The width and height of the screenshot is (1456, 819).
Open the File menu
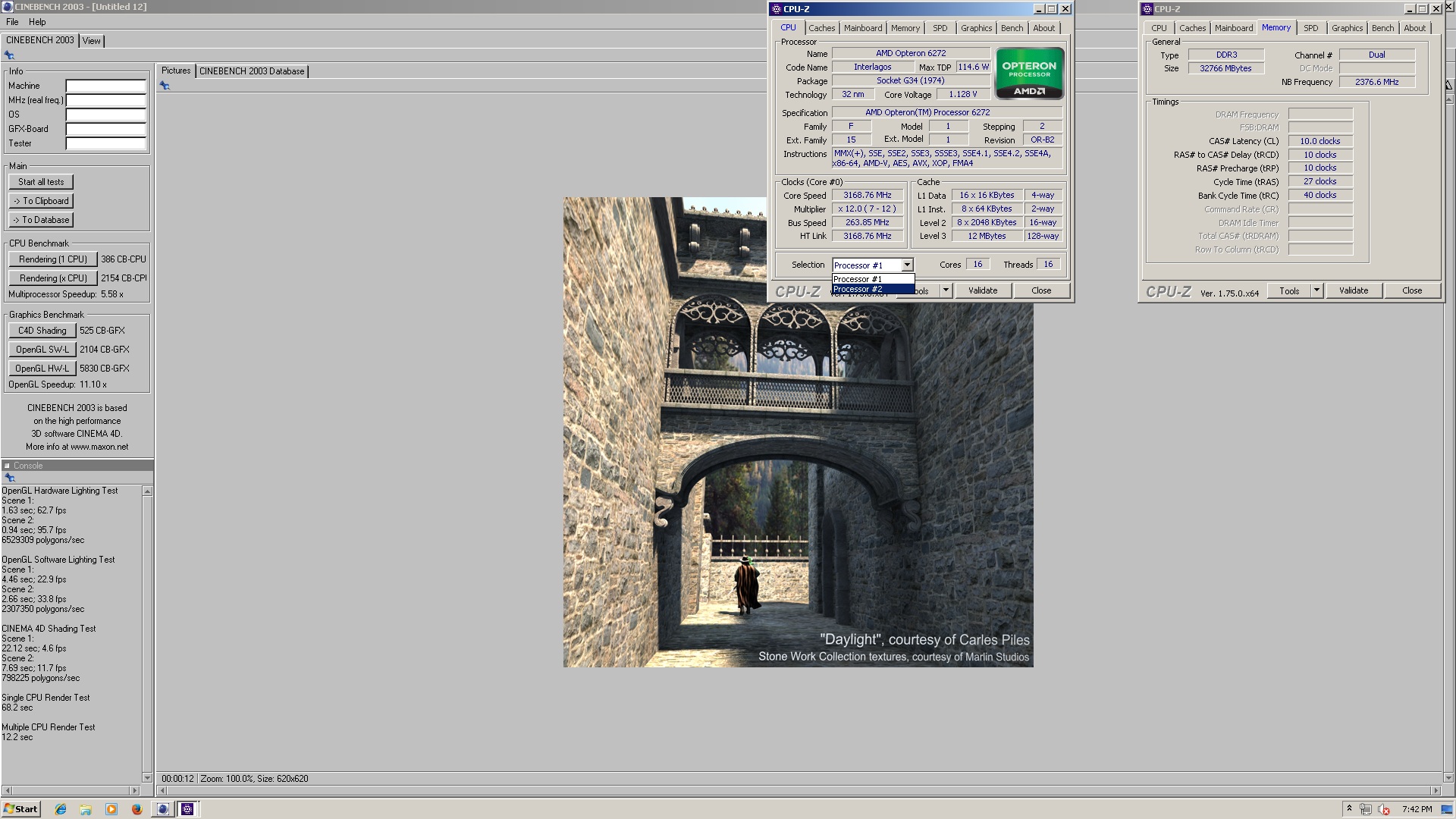12,22
